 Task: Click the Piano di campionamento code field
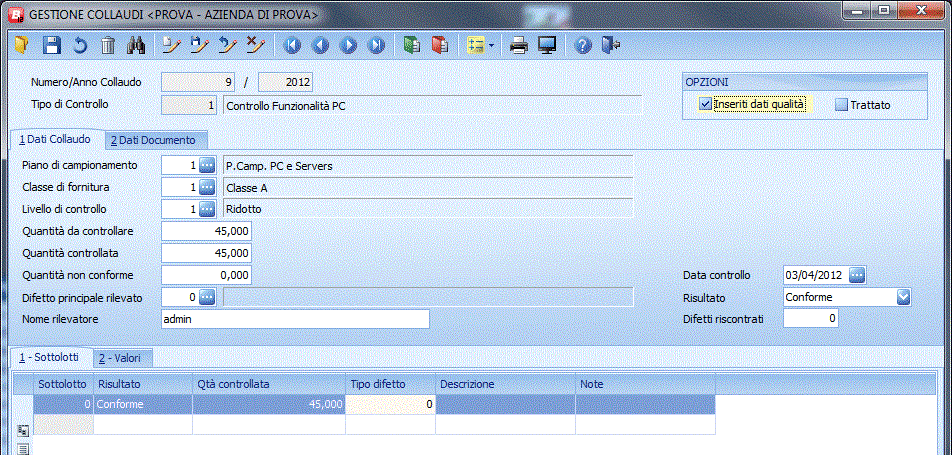180,165
